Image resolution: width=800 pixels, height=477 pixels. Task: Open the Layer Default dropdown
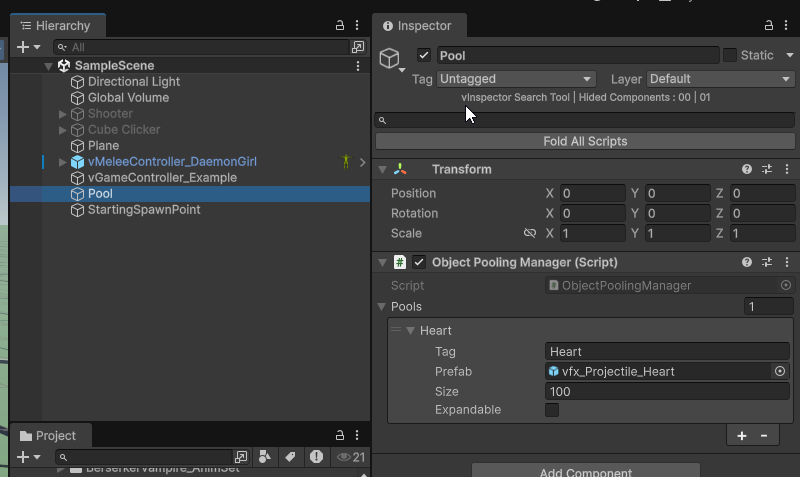click(x=720, y=79)
